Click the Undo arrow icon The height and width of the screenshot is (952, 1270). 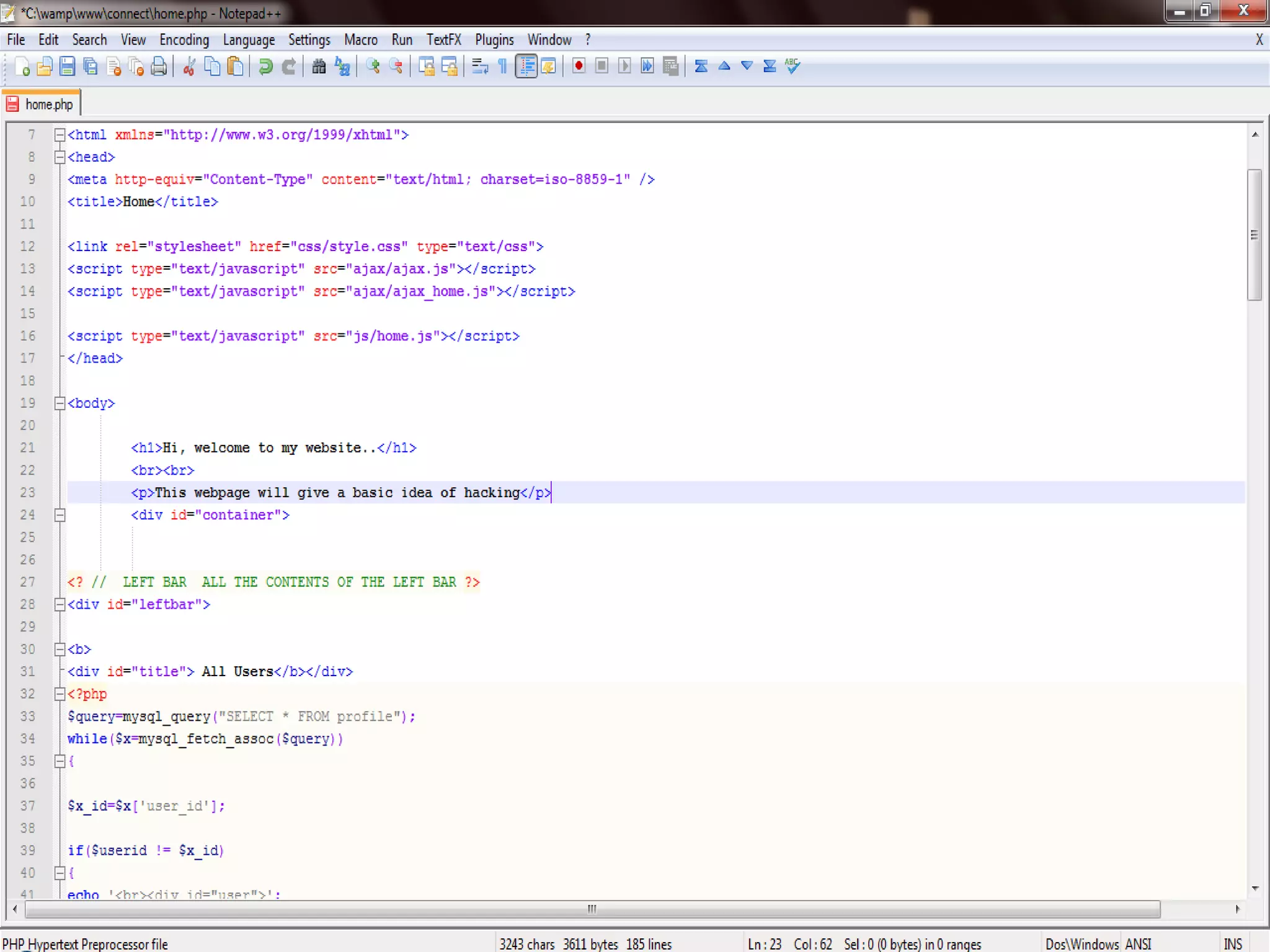265,66
